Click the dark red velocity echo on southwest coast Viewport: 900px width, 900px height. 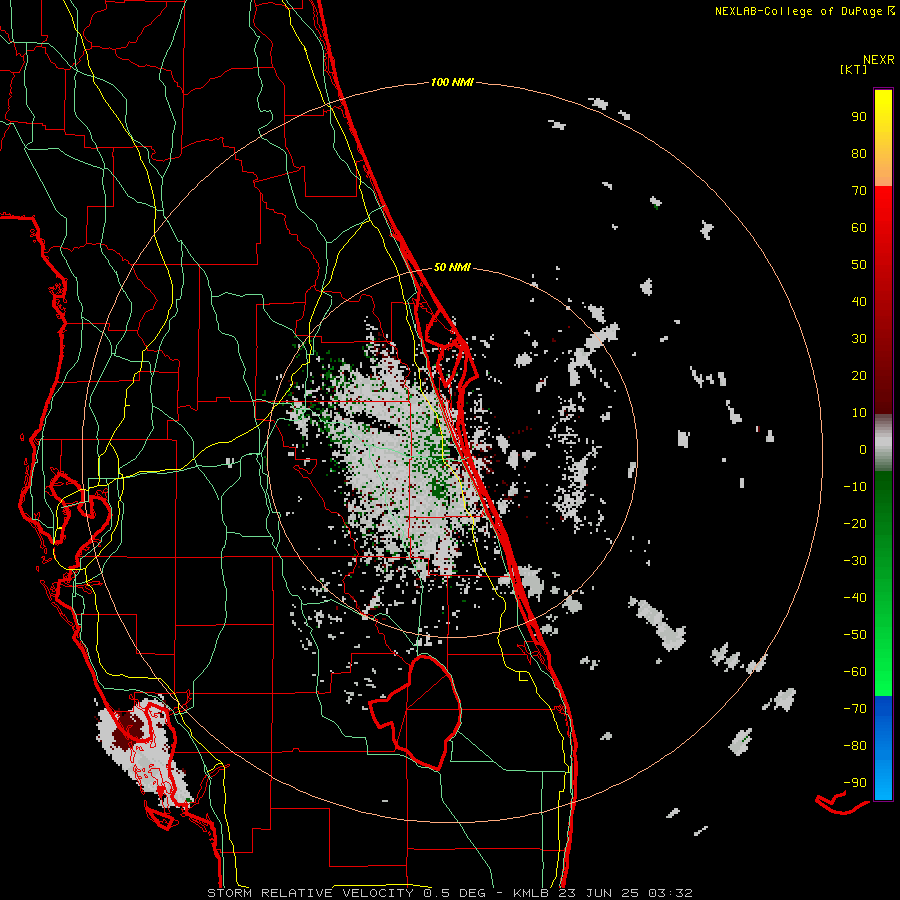click(x=129, y=730)
